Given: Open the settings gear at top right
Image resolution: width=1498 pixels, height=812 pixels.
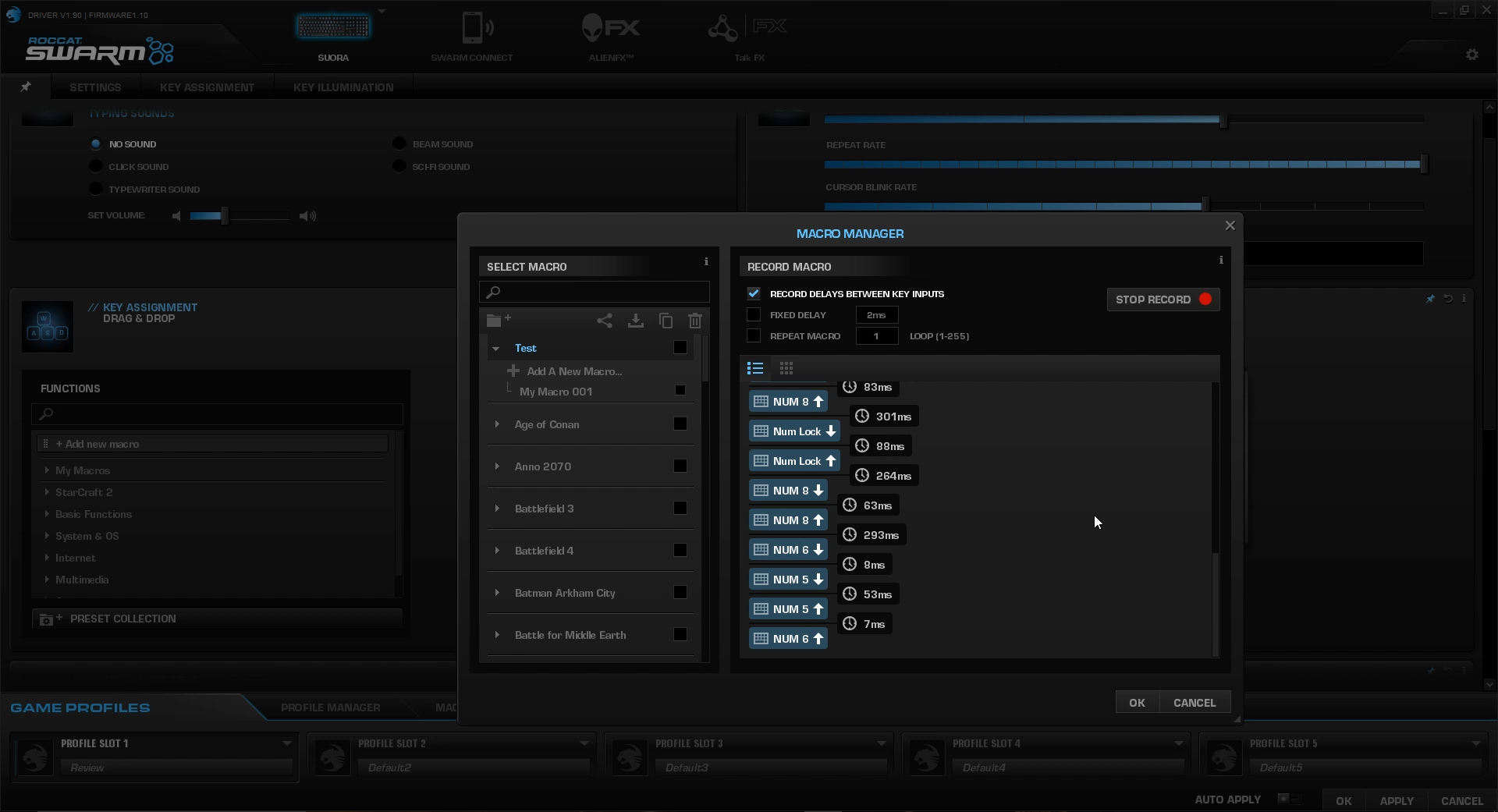Looking at the screenshot, I should tap(1472, 55).
